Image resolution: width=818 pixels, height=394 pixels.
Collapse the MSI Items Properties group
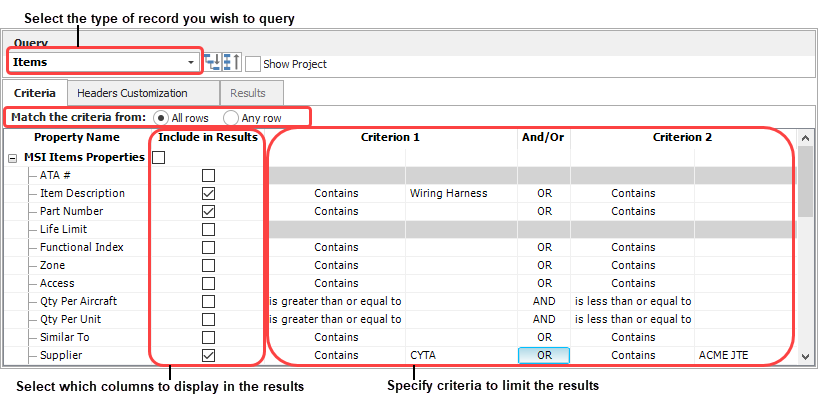(13, 158)
